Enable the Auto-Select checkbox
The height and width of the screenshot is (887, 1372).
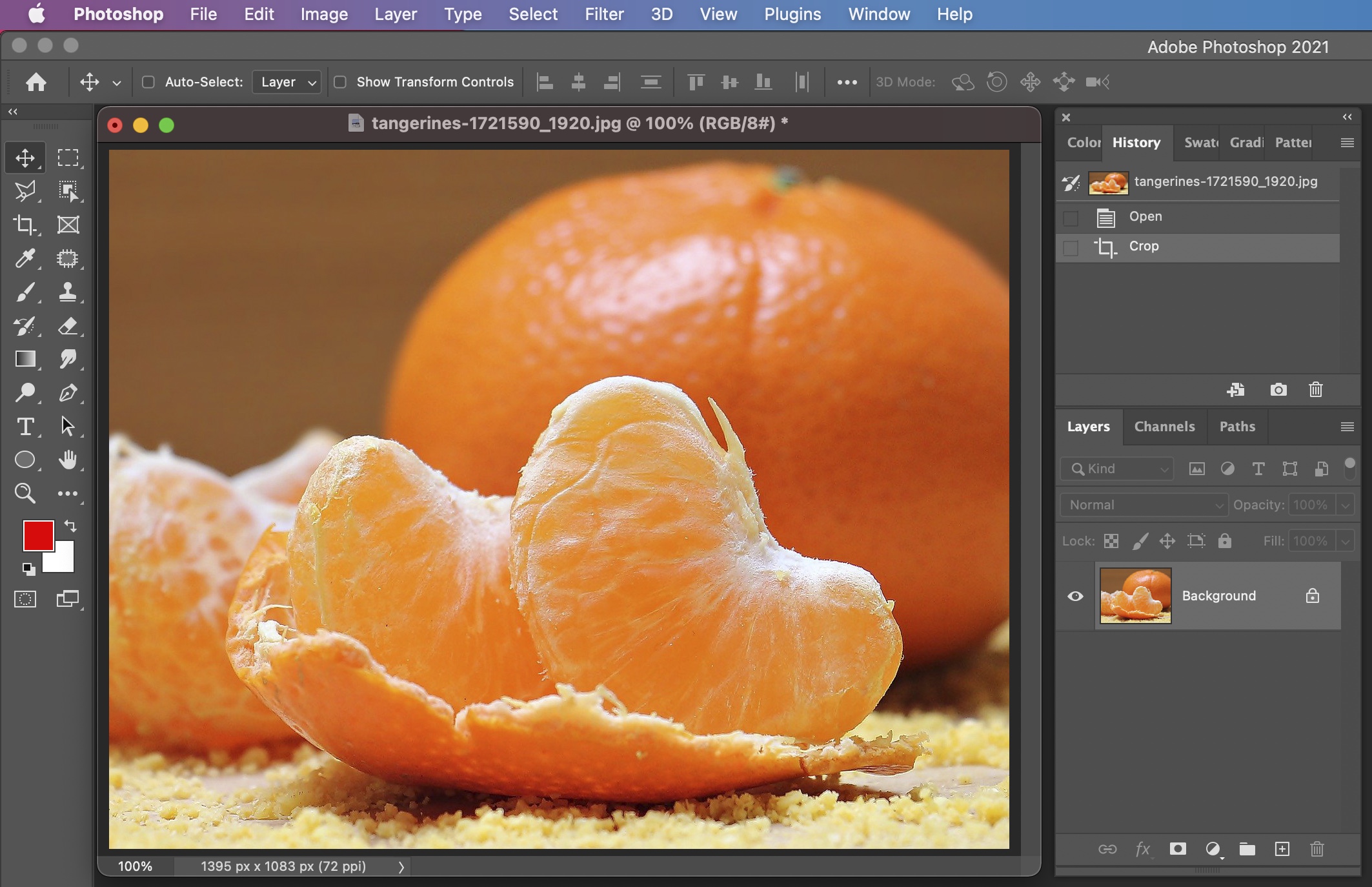148,82
